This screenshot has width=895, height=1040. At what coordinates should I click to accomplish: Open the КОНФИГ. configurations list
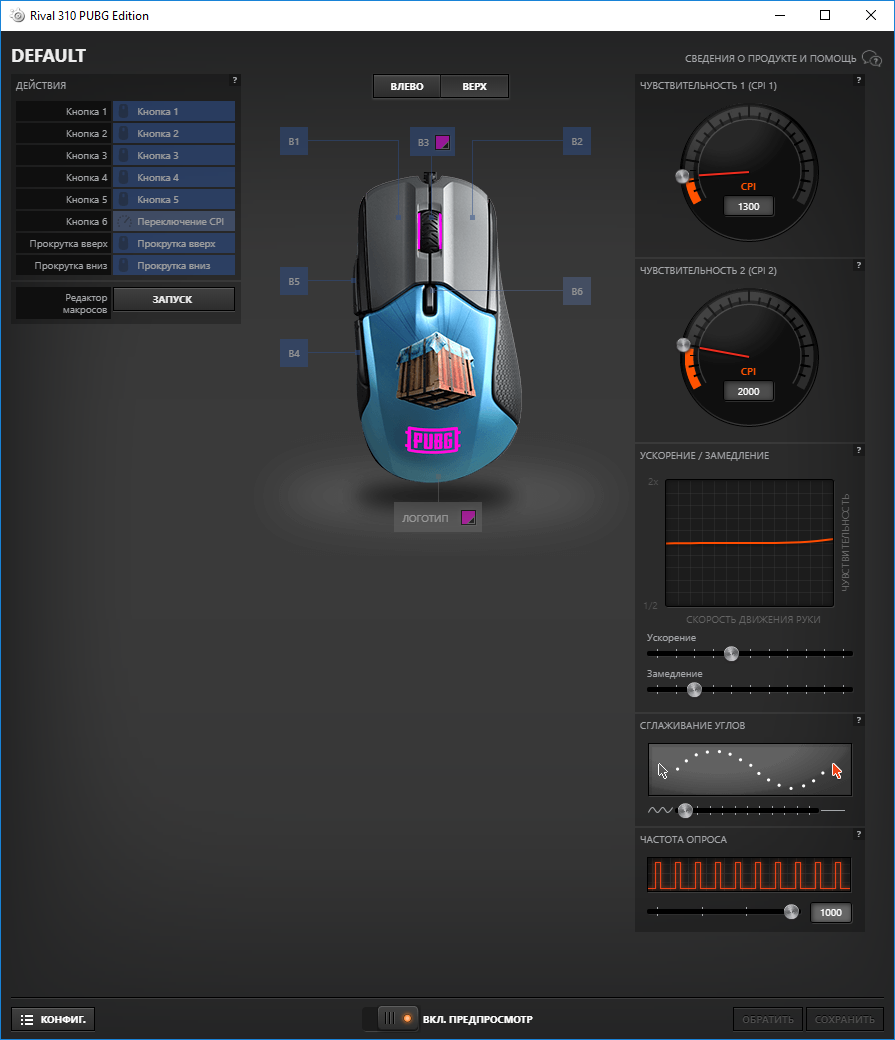pyautogui.click(x=53, y=1019)
